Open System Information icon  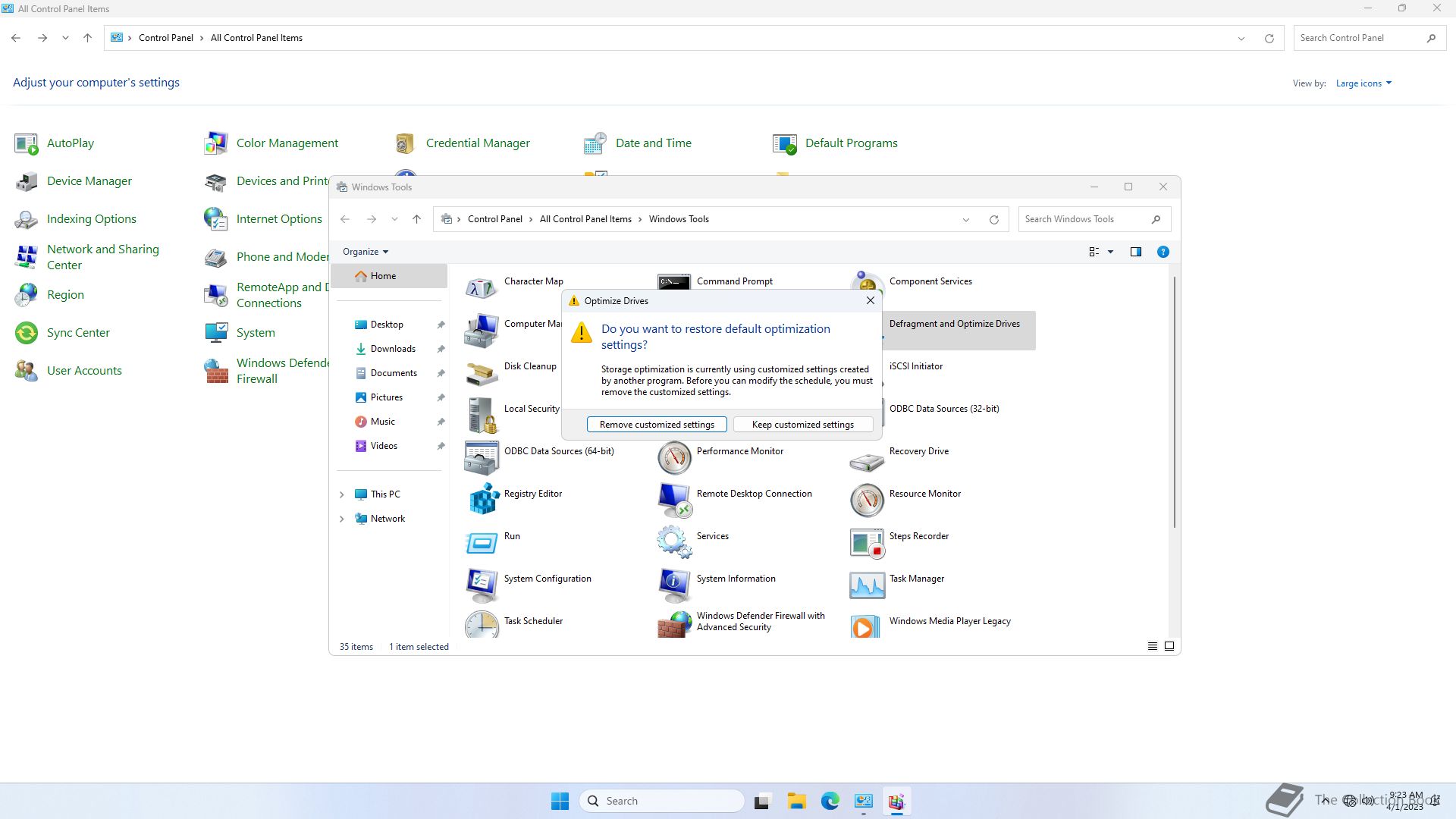674,585
